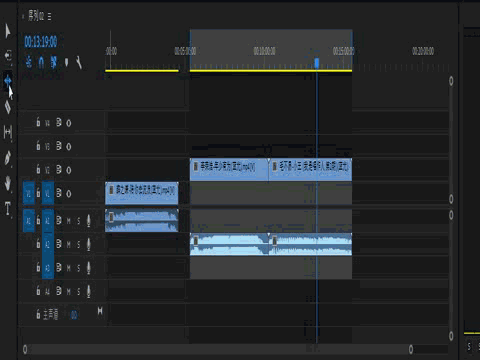Viewport: 480px width, 360px height.
Task: Toggle lock on audio track A2
Action: tap(38, 244)
